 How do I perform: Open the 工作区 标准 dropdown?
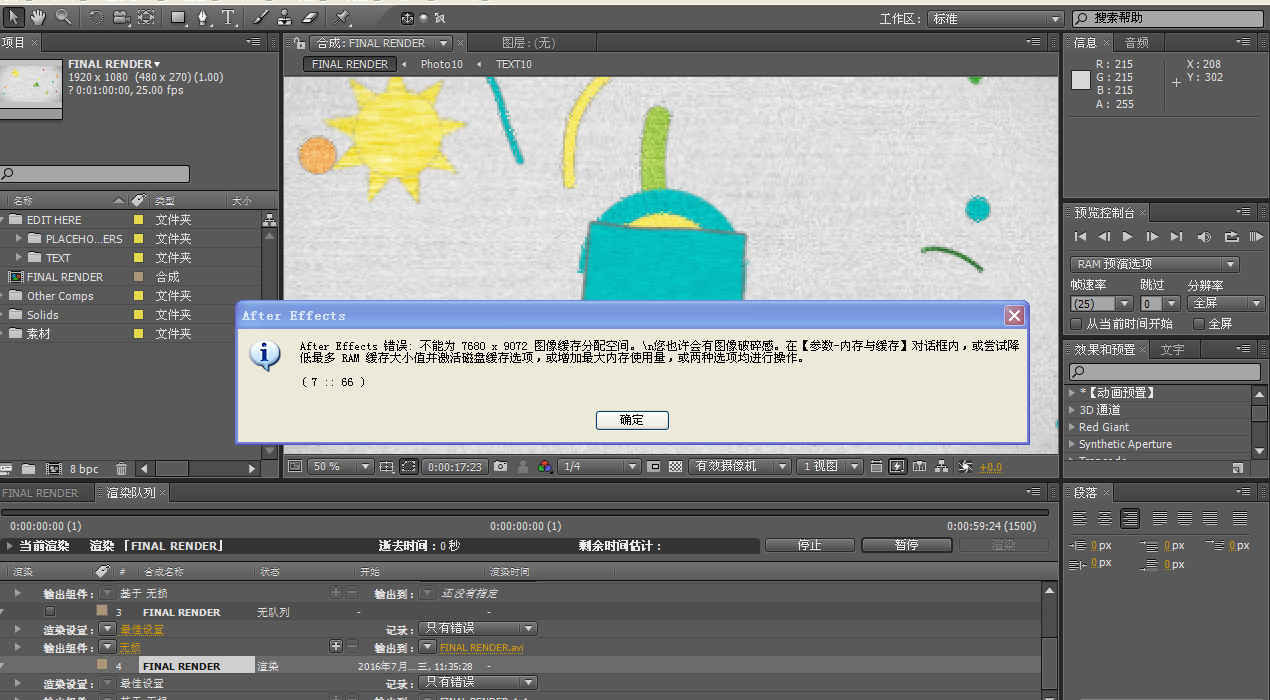(x=997, y=19)
